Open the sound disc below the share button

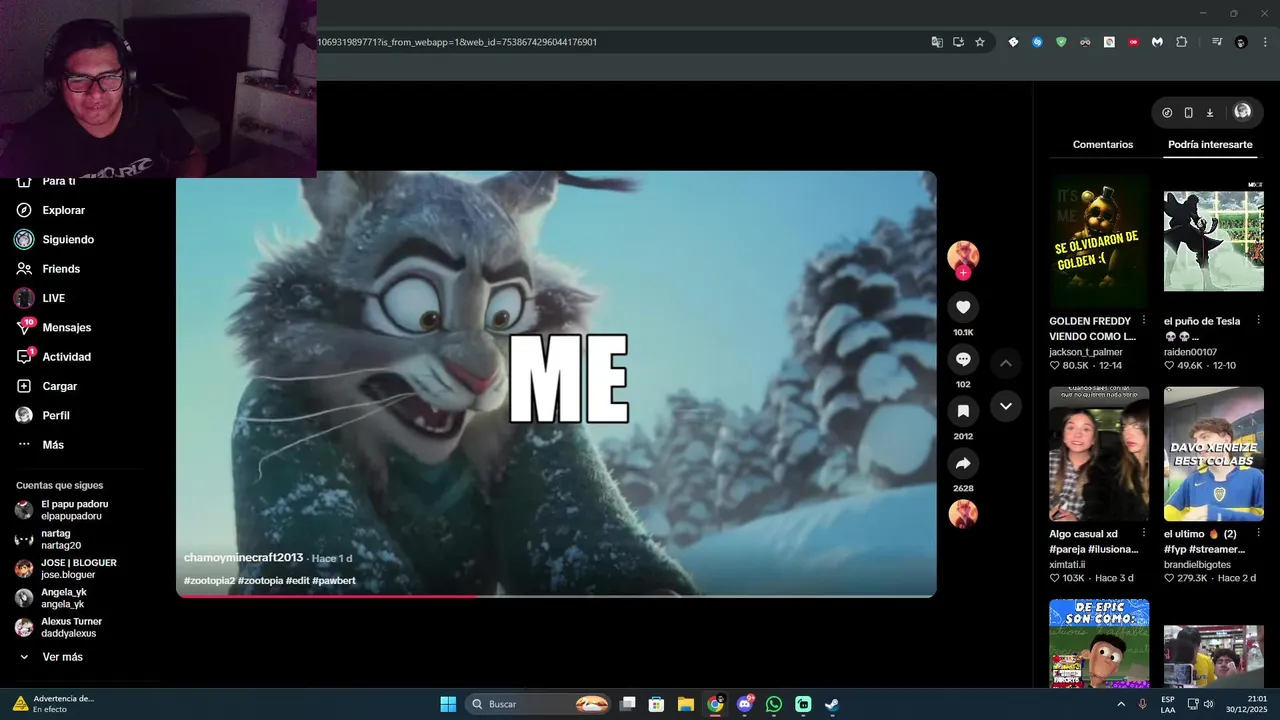point(963,514)
